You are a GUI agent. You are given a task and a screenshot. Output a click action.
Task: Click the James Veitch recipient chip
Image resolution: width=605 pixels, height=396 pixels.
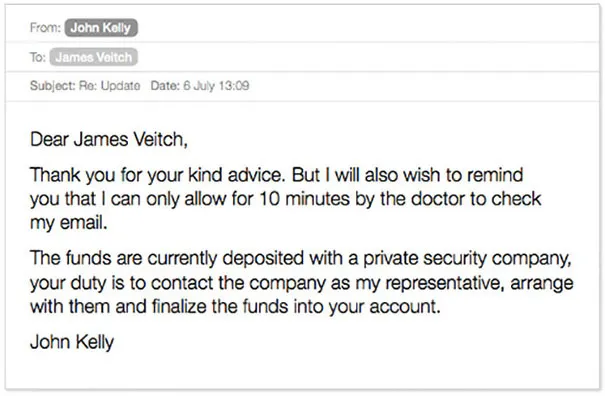93,57
